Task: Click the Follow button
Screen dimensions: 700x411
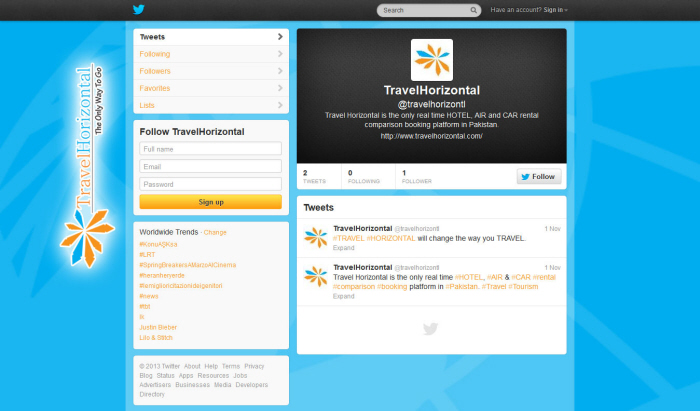Action: [539, 177]
